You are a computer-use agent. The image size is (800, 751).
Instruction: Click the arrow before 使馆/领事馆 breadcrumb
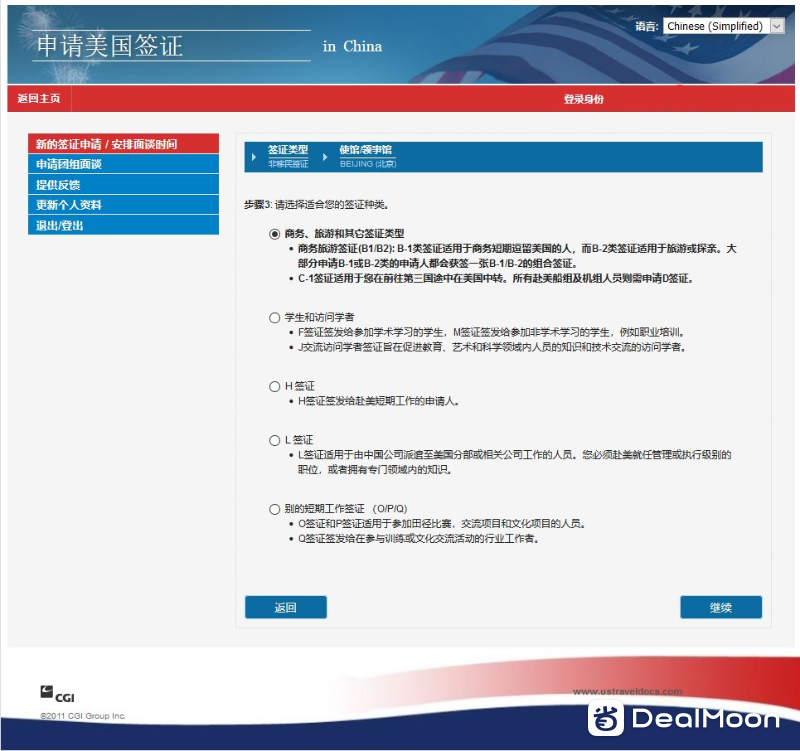(325, 157)
